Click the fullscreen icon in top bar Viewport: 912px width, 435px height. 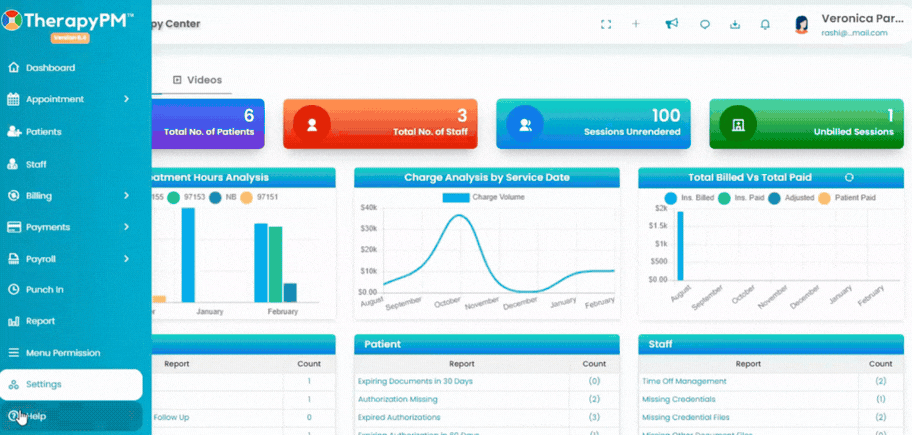click(x=605, y=24)
